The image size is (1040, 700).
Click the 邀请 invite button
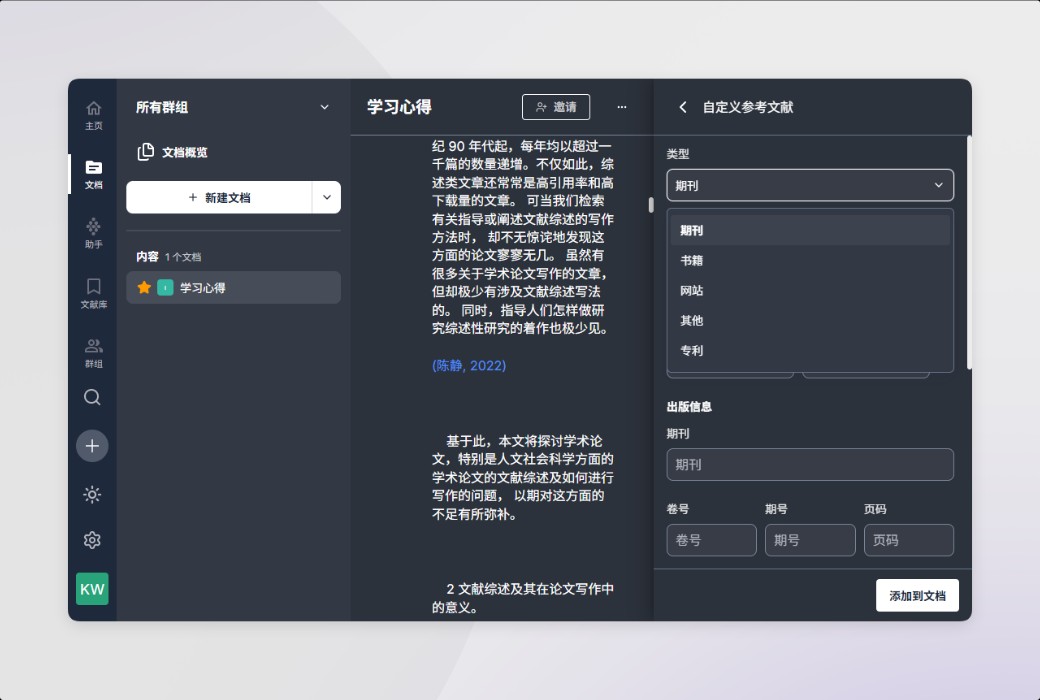[x=556, y=107]
